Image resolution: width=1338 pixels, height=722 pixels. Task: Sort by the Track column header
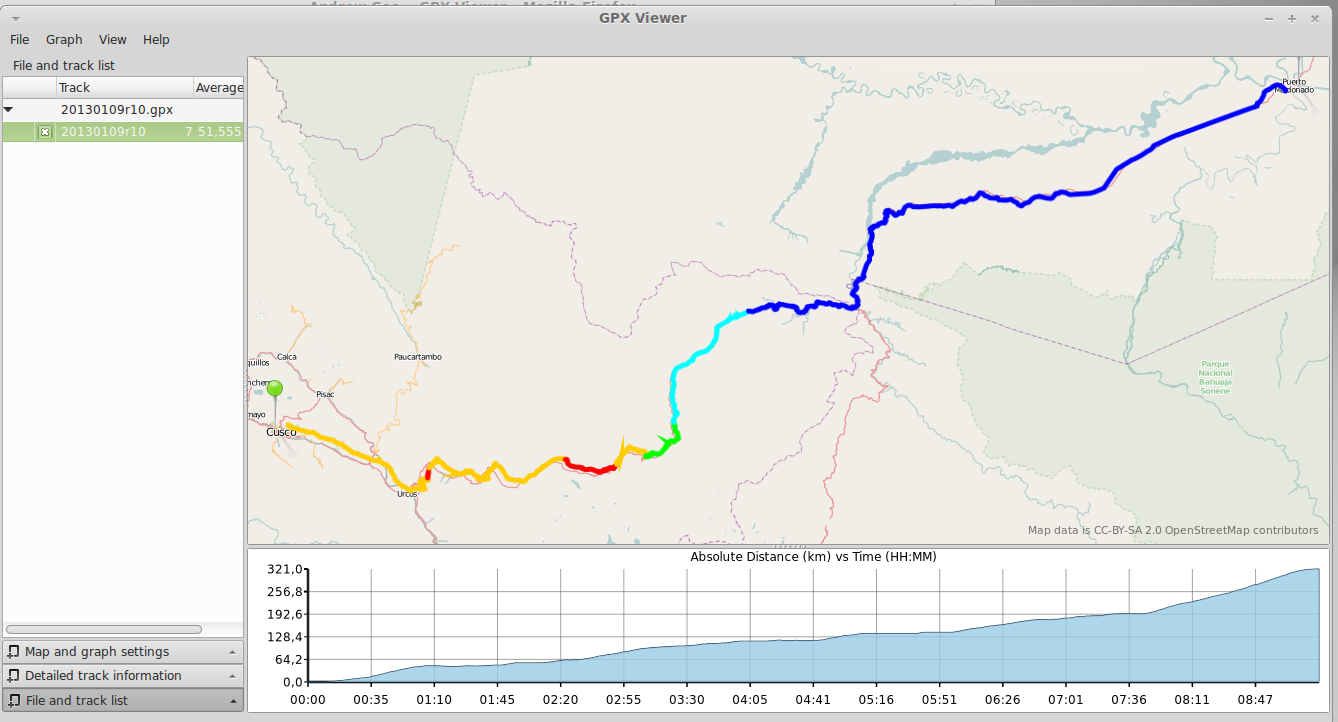(x=120, y=88)
